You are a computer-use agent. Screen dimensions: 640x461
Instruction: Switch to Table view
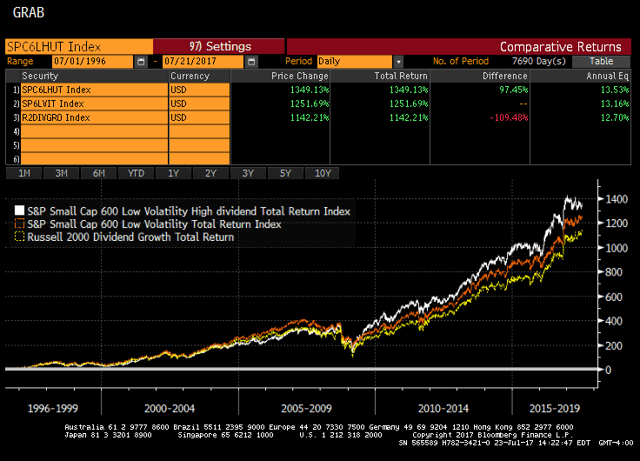601,61
